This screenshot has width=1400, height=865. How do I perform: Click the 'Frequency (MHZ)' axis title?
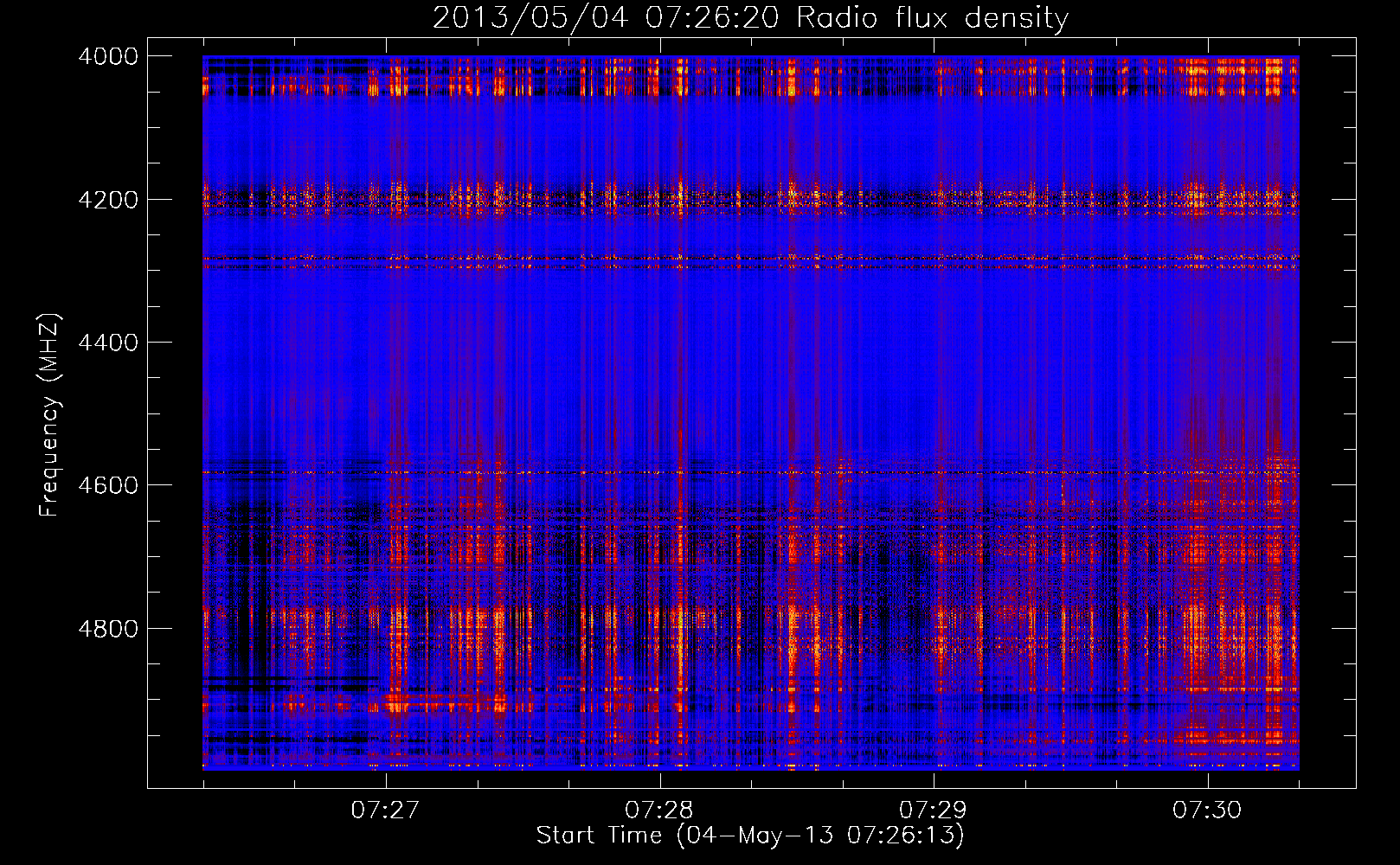(50, 415)
